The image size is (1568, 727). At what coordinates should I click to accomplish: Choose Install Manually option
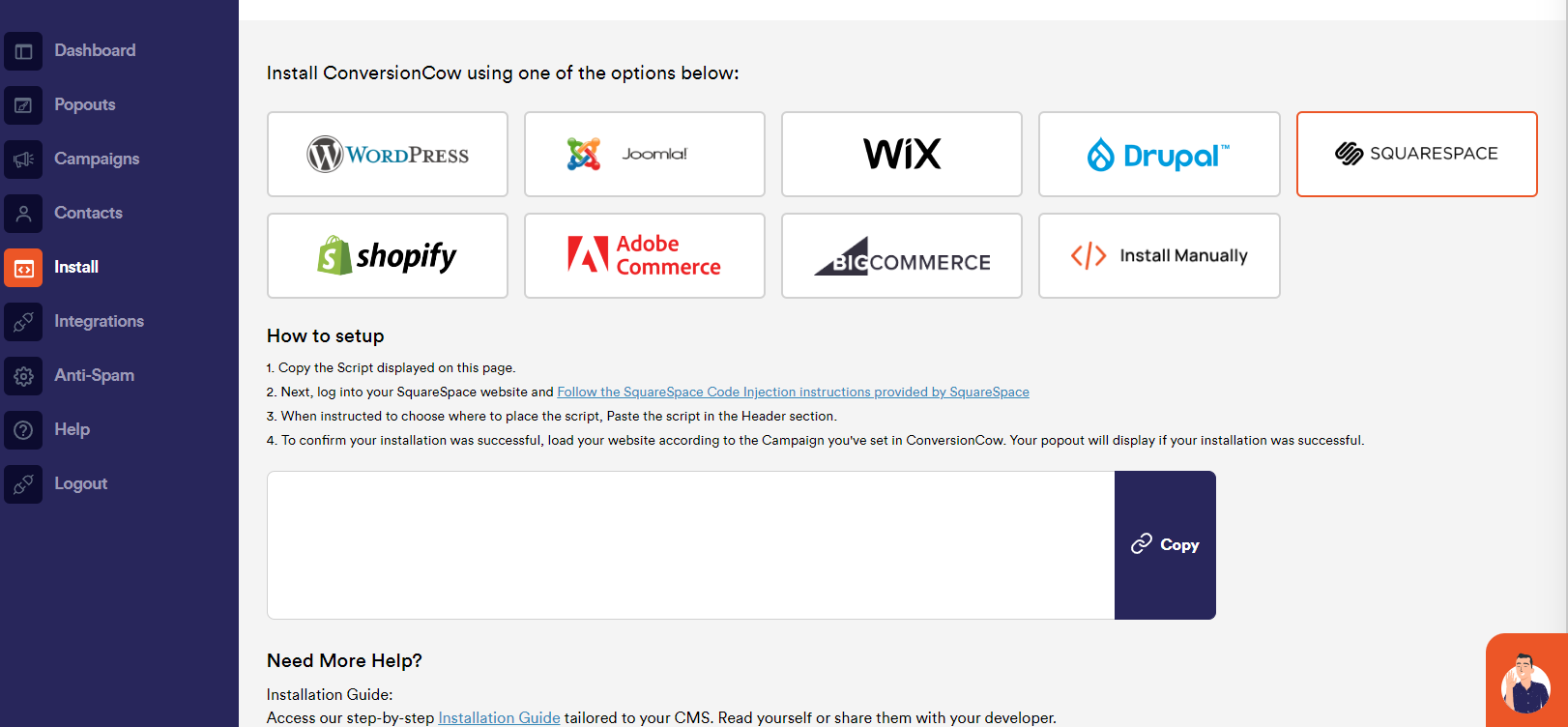[x=1159, y=256]
